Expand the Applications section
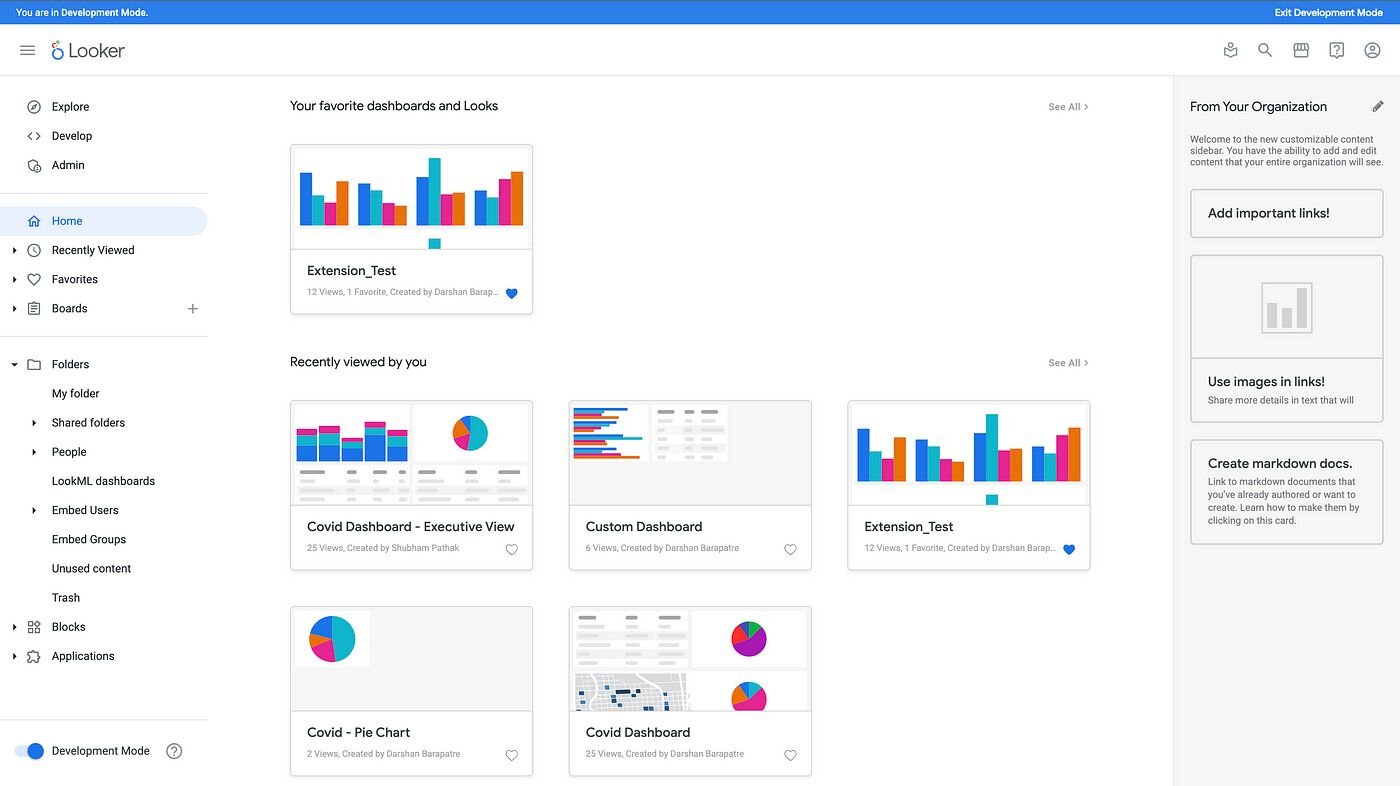 click(14, 656)
